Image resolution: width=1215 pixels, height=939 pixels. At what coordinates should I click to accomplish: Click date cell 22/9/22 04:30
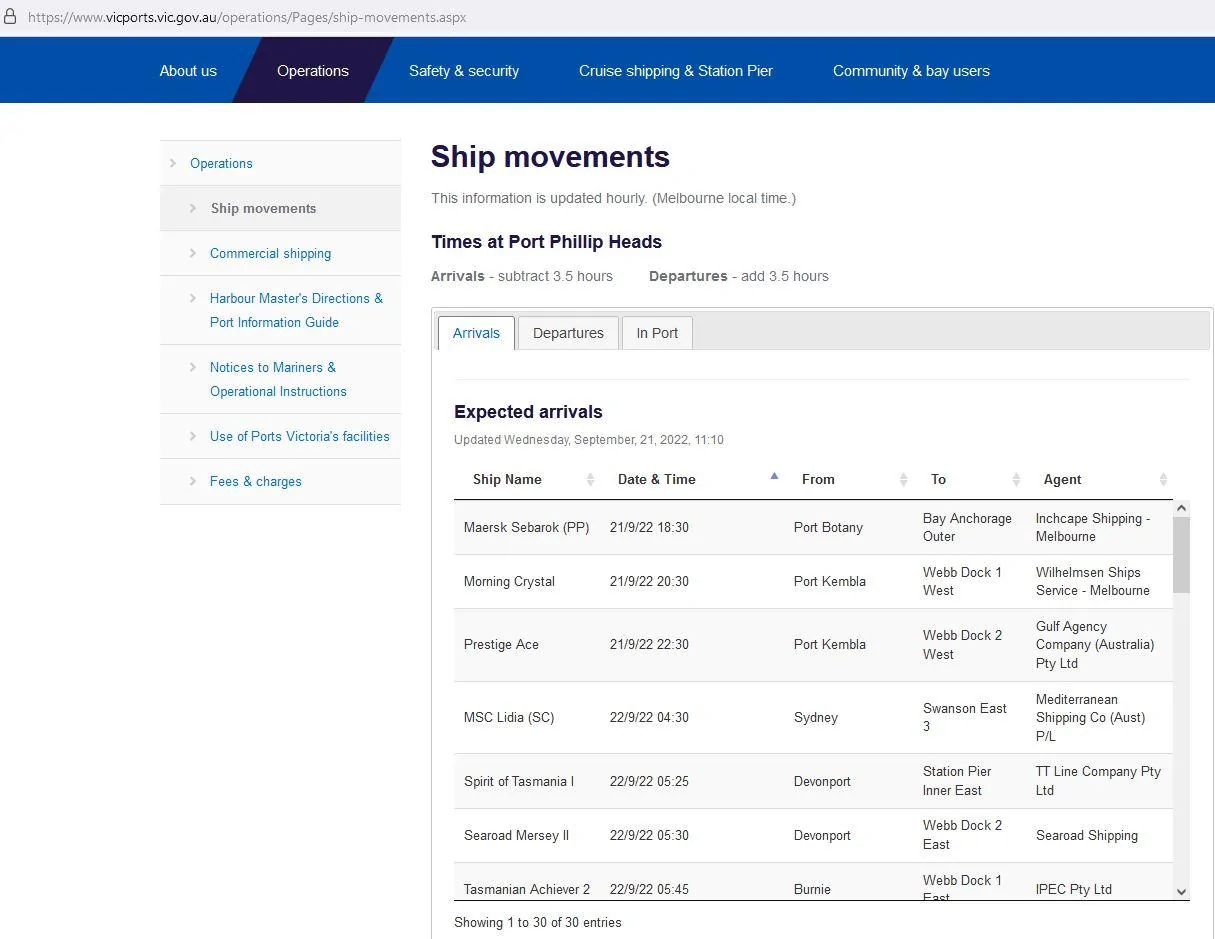click(649, 717)
